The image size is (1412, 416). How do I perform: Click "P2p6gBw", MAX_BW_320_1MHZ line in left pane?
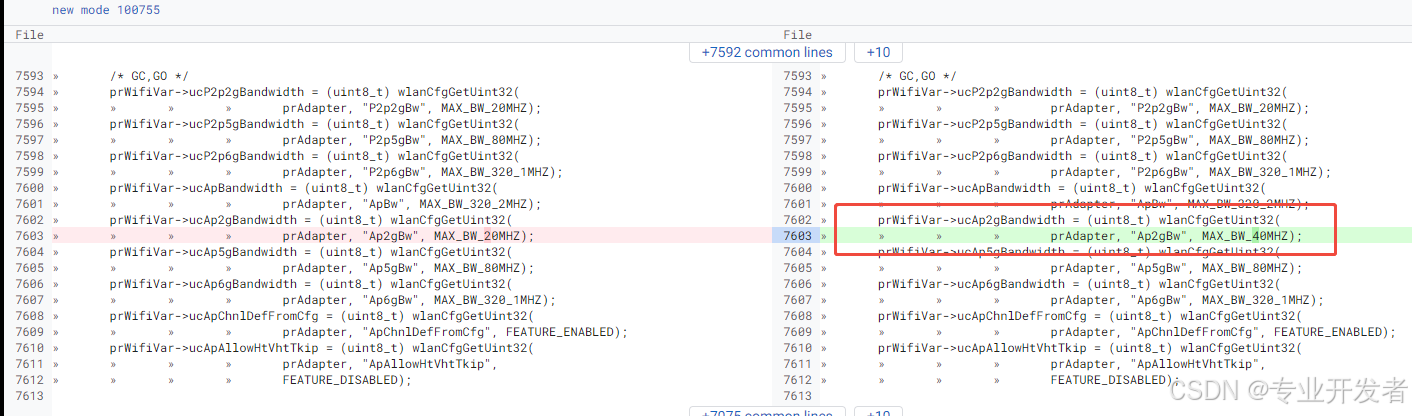coord(423,172)
